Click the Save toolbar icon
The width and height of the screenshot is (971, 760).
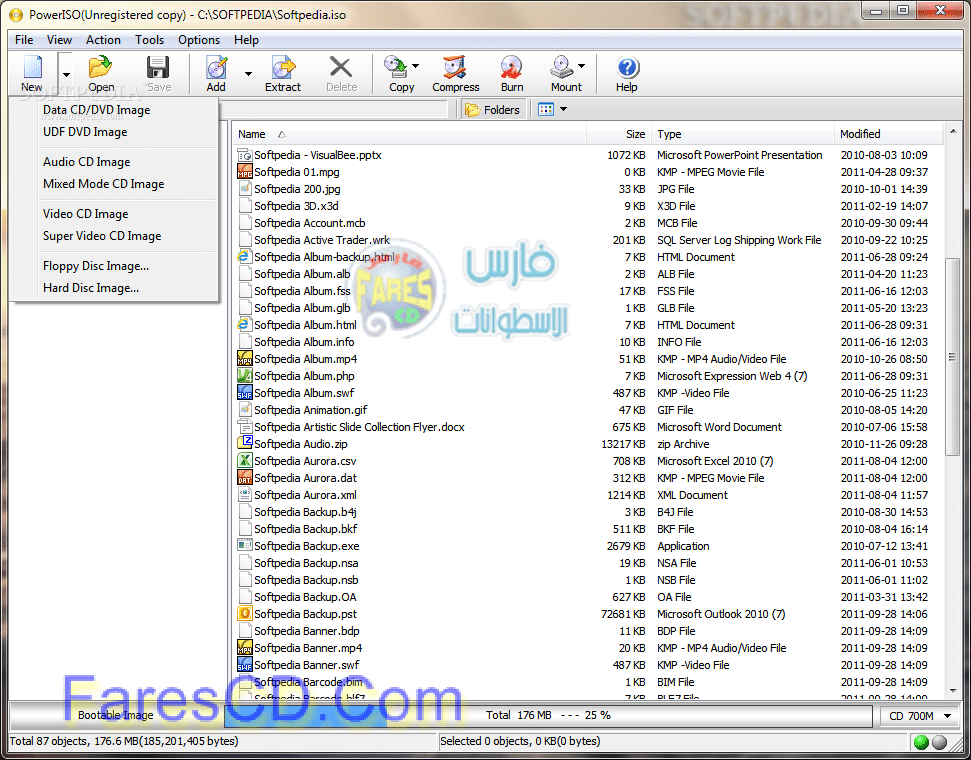[158, 67]
